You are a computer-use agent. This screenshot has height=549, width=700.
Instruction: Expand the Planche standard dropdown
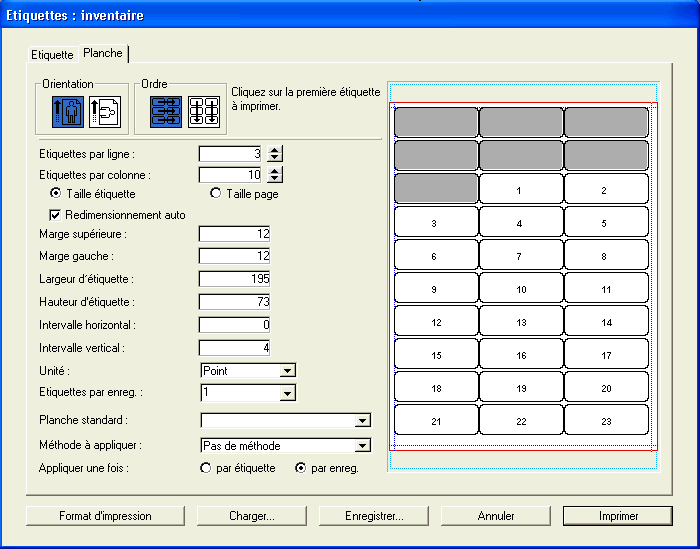[x=362, y=421]
